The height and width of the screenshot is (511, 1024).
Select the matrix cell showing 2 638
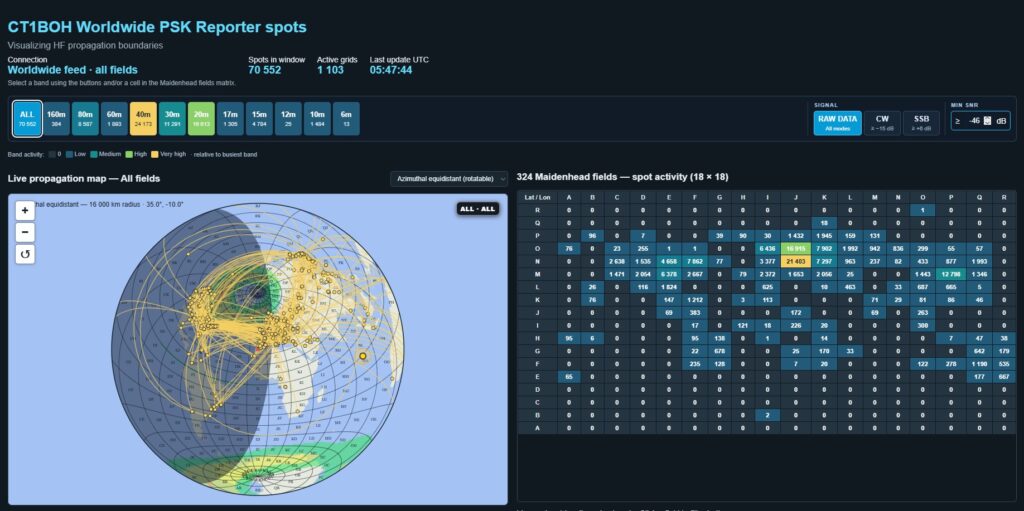pyautogui.click(x=616, y=261)
